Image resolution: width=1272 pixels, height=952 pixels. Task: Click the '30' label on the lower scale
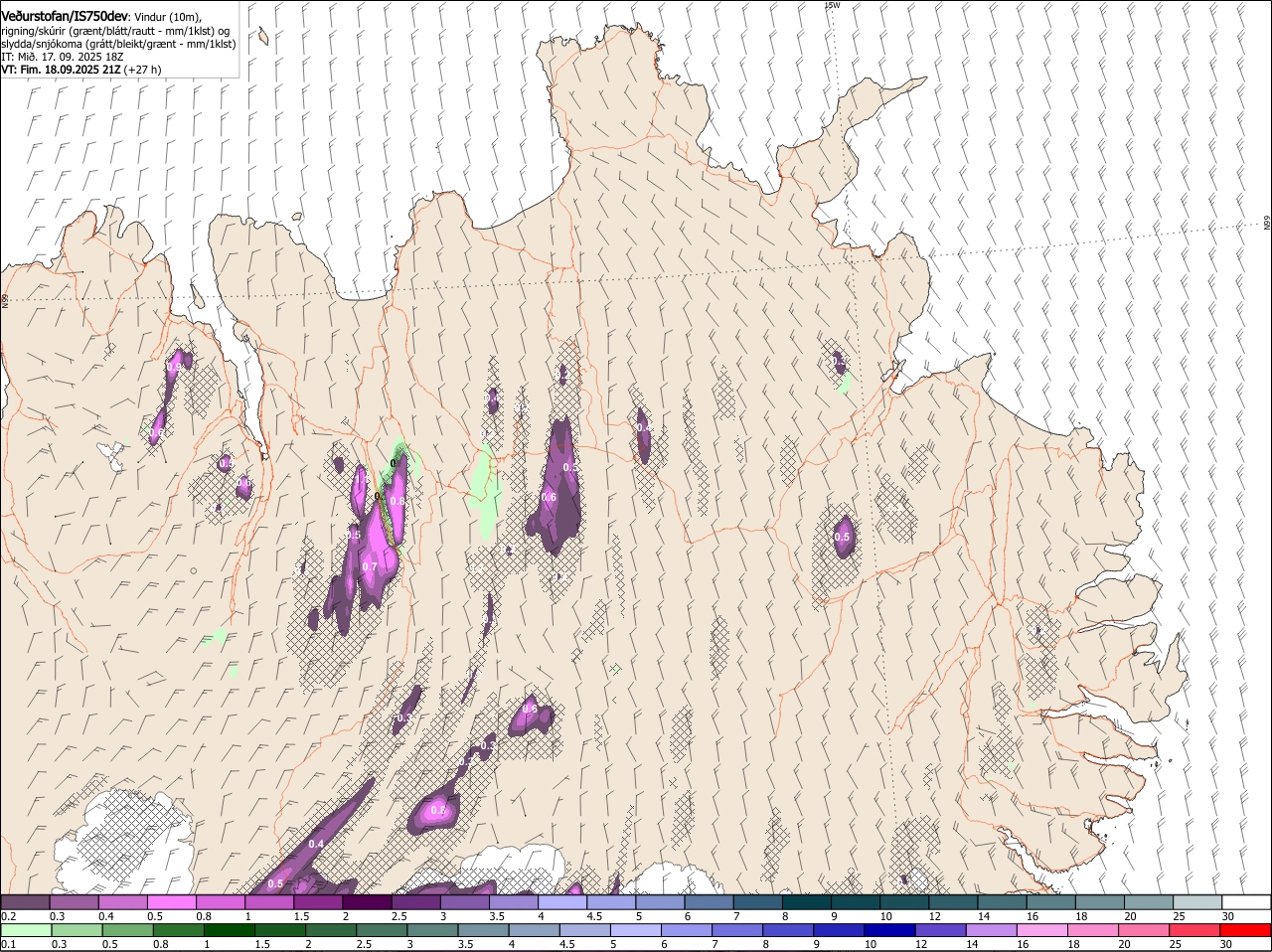click(1226, 944)
